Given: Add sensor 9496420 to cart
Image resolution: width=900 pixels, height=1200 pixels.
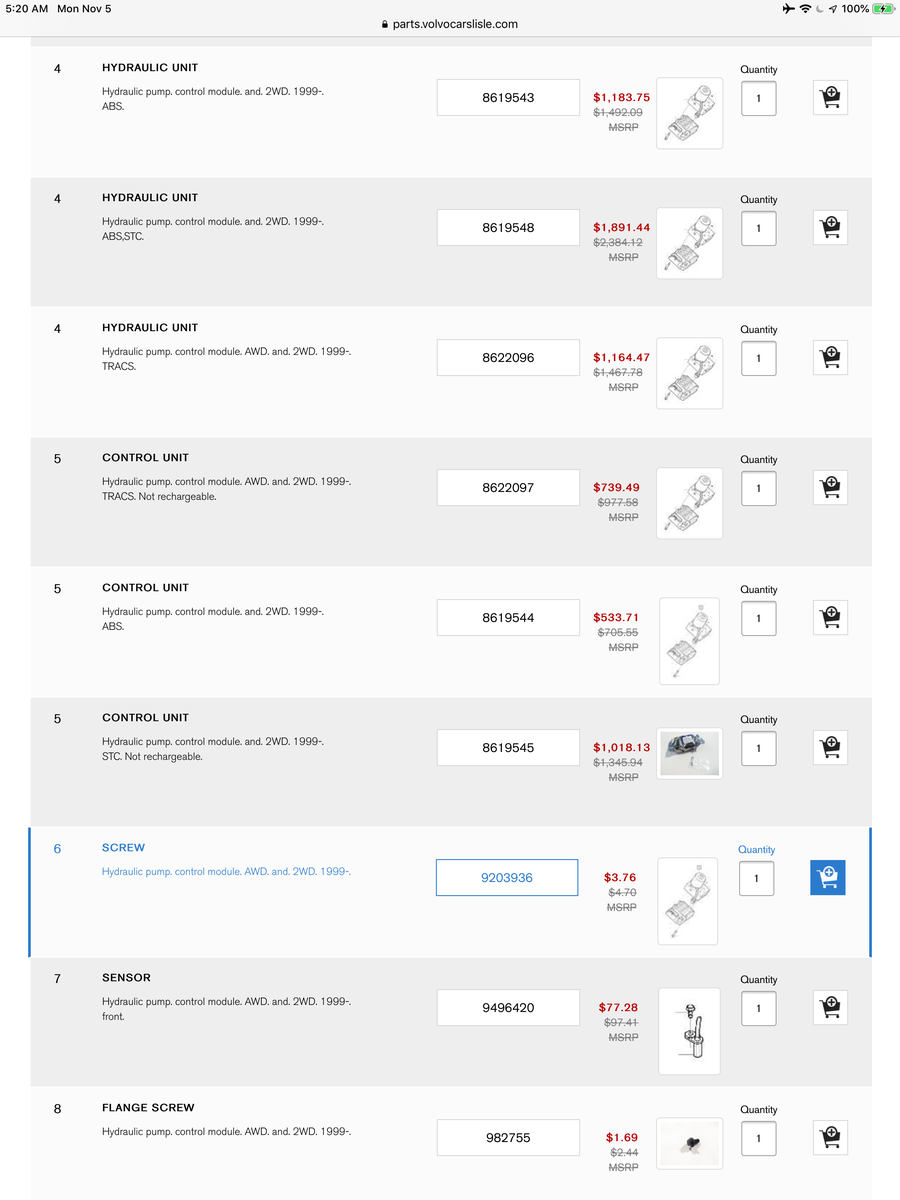Looking at the screenshot, I should 830,1008.
